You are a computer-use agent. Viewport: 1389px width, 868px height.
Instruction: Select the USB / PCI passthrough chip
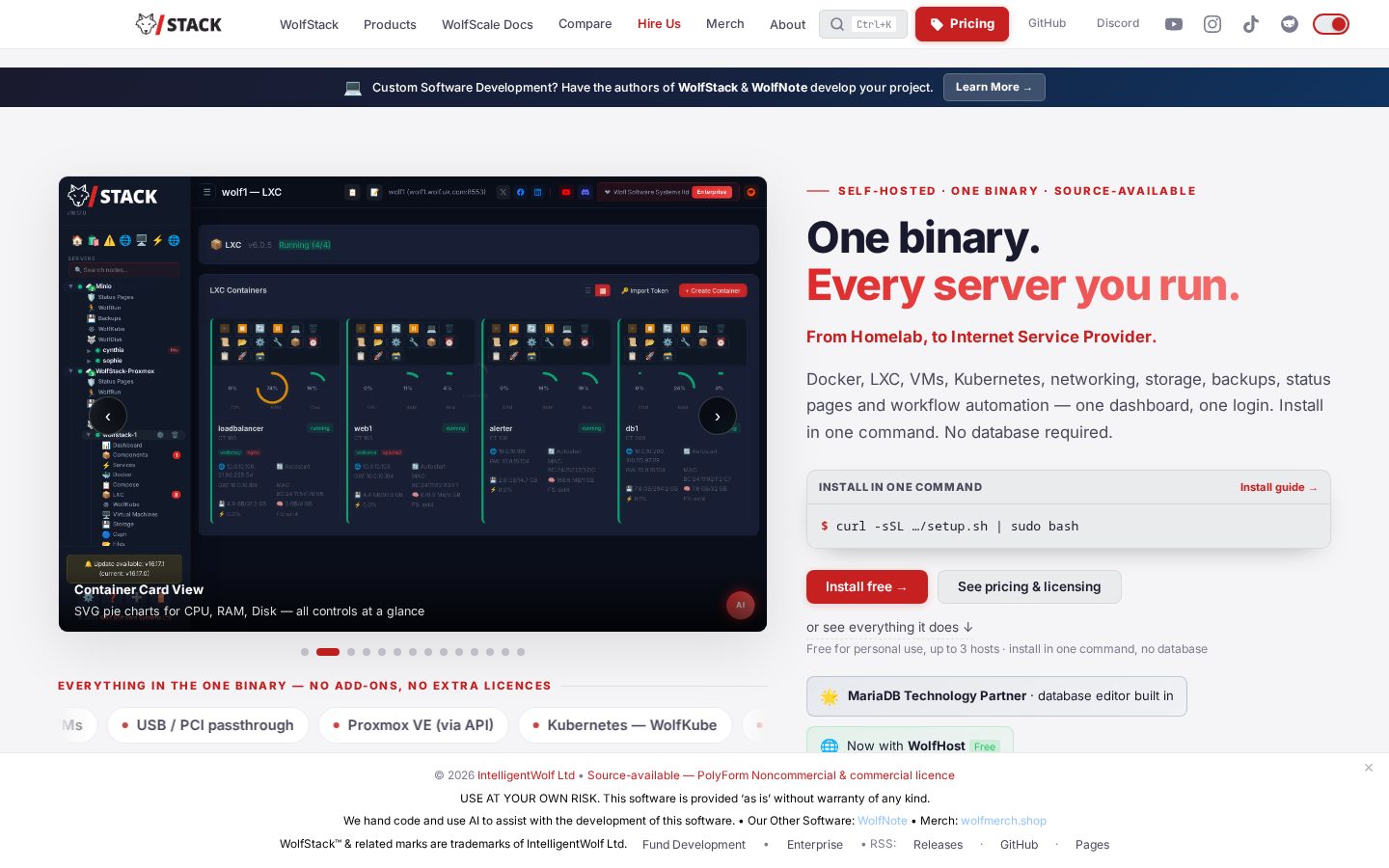(x=208, y=725)
